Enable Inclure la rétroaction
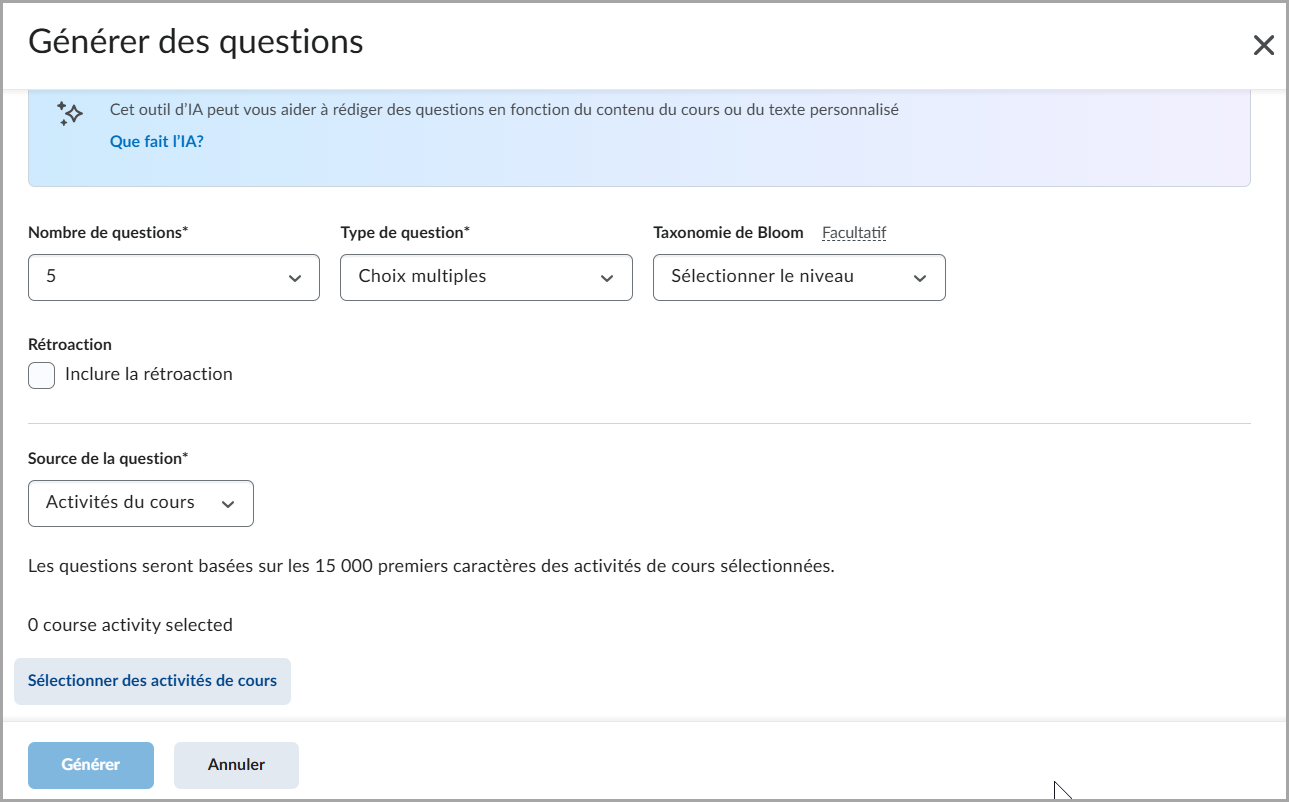1289x802 pixels. point(40,374)
